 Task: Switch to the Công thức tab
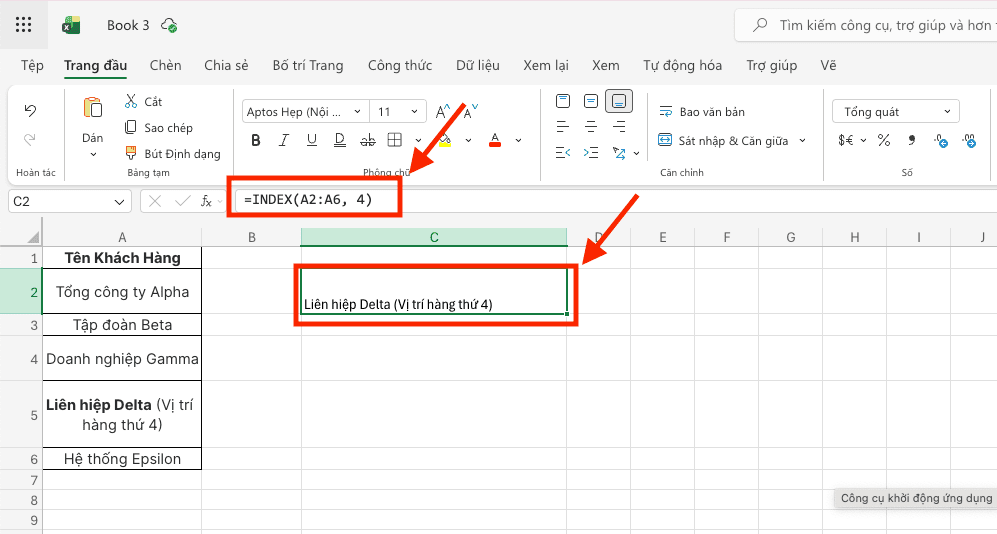400,65
